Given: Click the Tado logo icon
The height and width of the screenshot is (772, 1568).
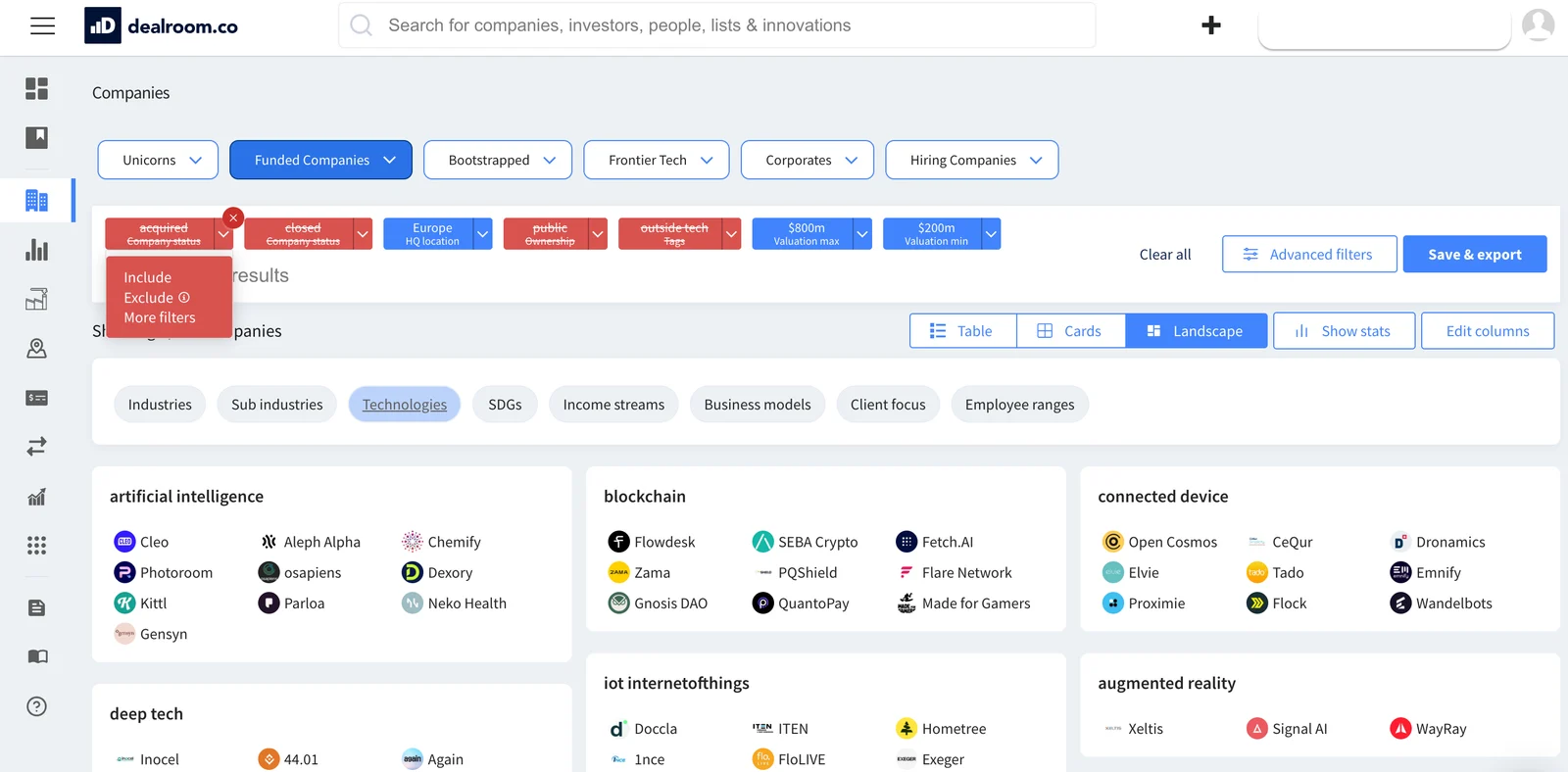Looking at the screenshot, I should (x=1256, y=572).
